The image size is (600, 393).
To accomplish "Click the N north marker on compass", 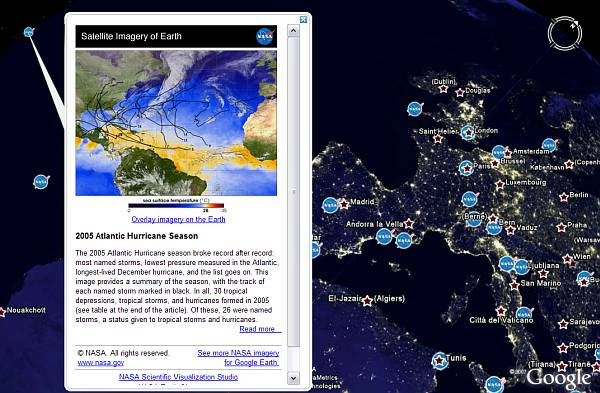I will click(574, 25).
